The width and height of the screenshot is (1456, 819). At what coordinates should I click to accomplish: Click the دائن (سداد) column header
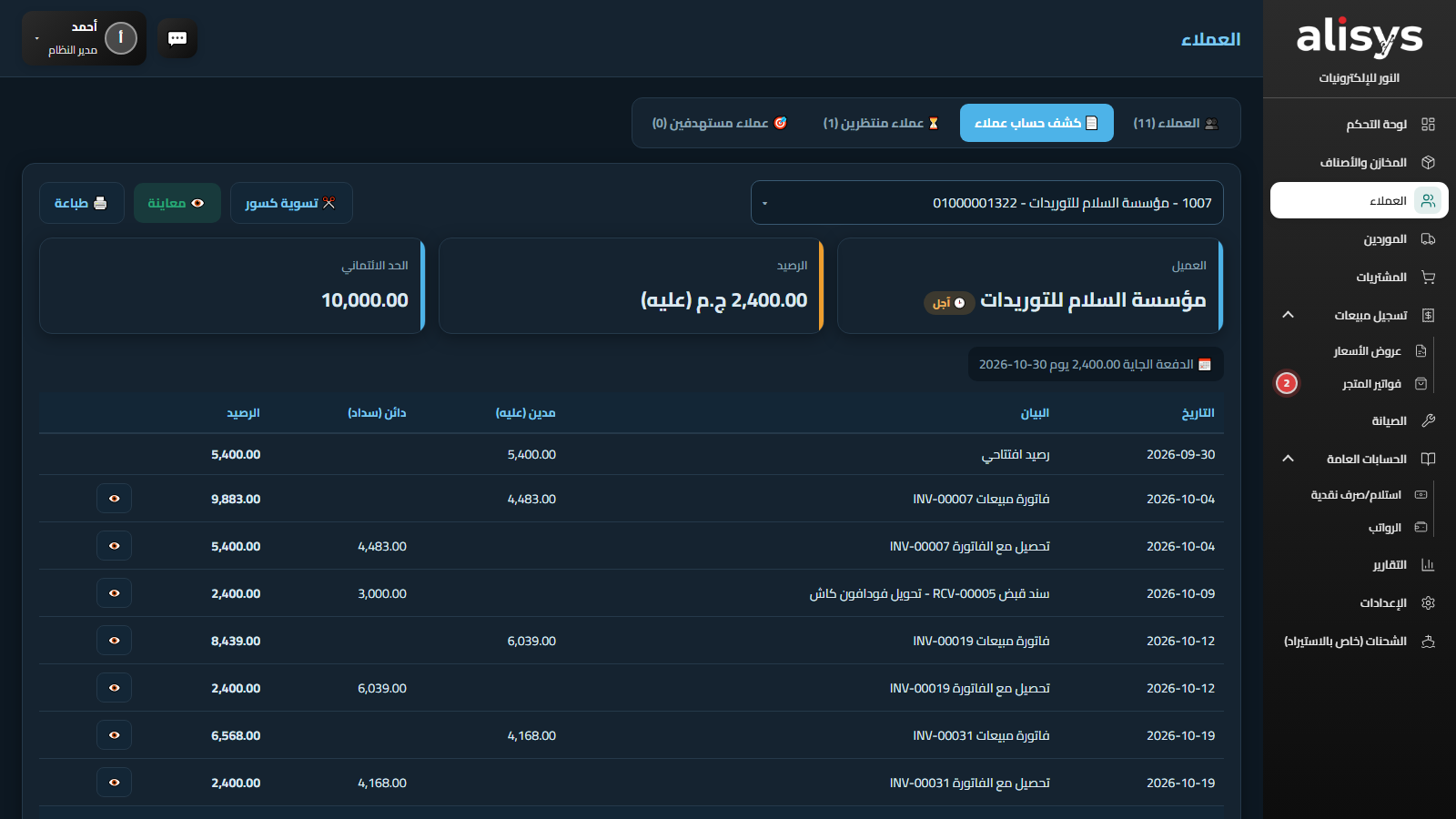[x=377, y=413]
